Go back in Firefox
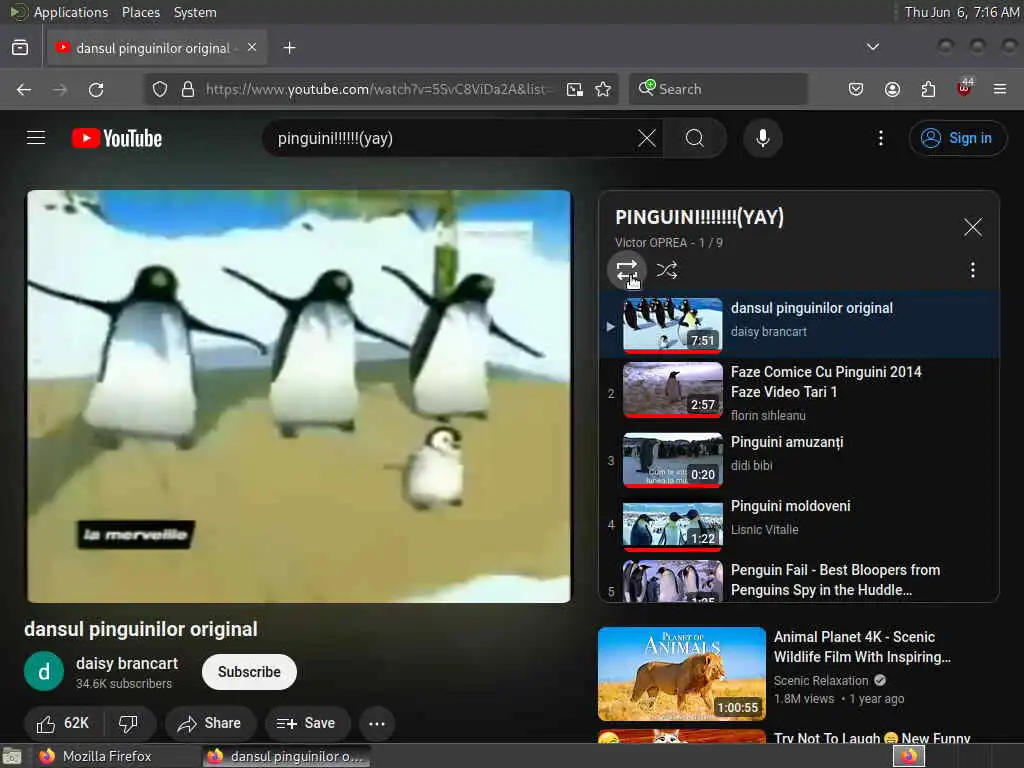 (x=24, y=89)
